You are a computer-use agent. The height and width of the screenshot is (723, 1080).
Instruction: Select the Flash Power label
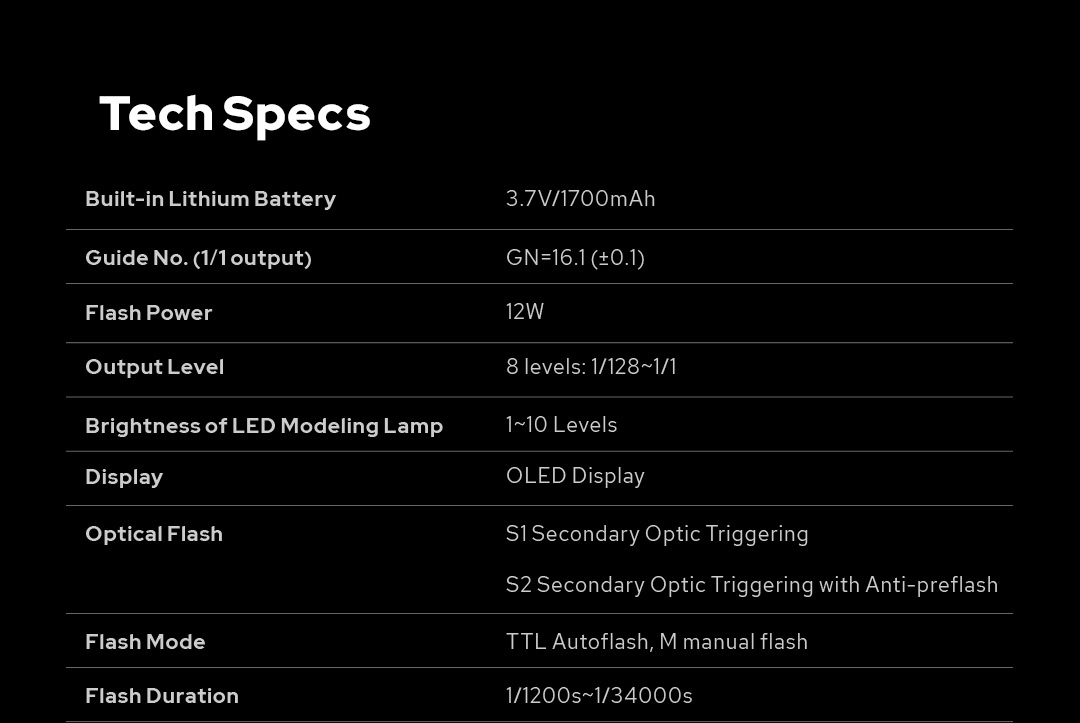pos(148,313)
